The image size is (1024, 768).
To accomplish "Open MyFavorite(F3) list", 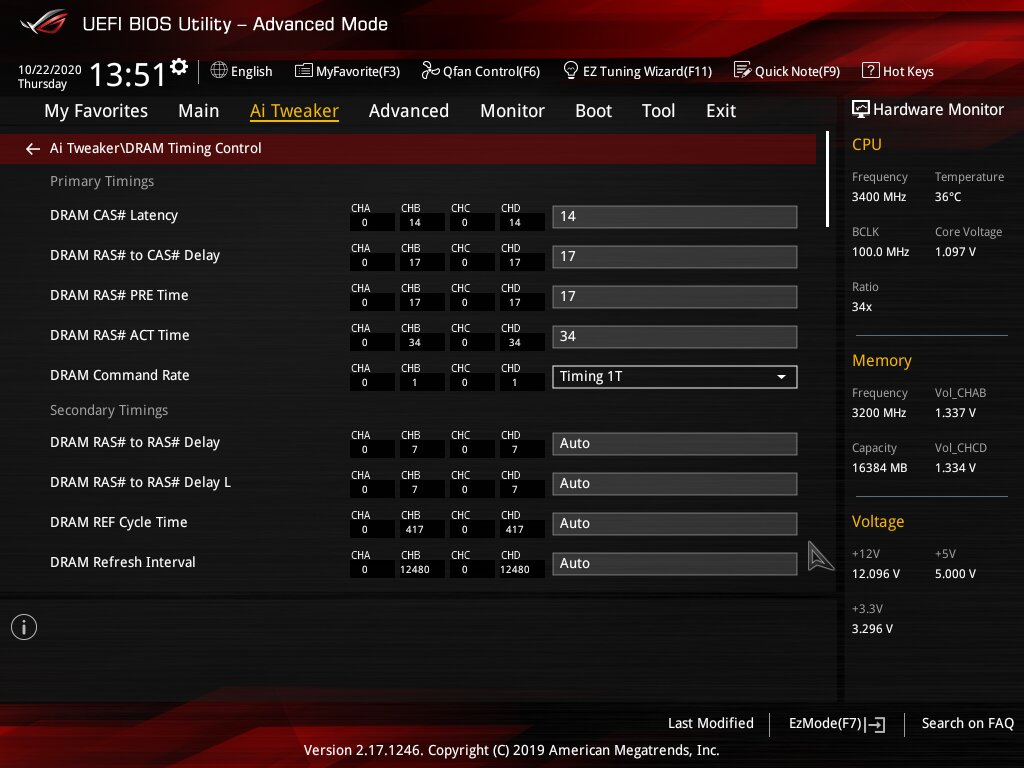I will click(x=347, y=71).
